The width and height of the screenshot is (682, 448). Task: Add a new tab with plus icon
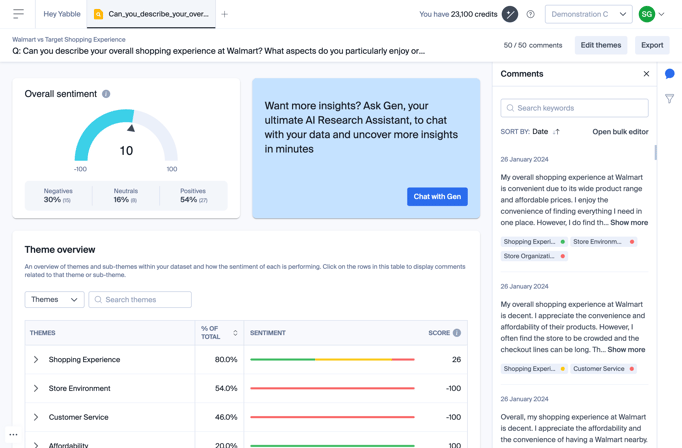click(x=225, y=14)
